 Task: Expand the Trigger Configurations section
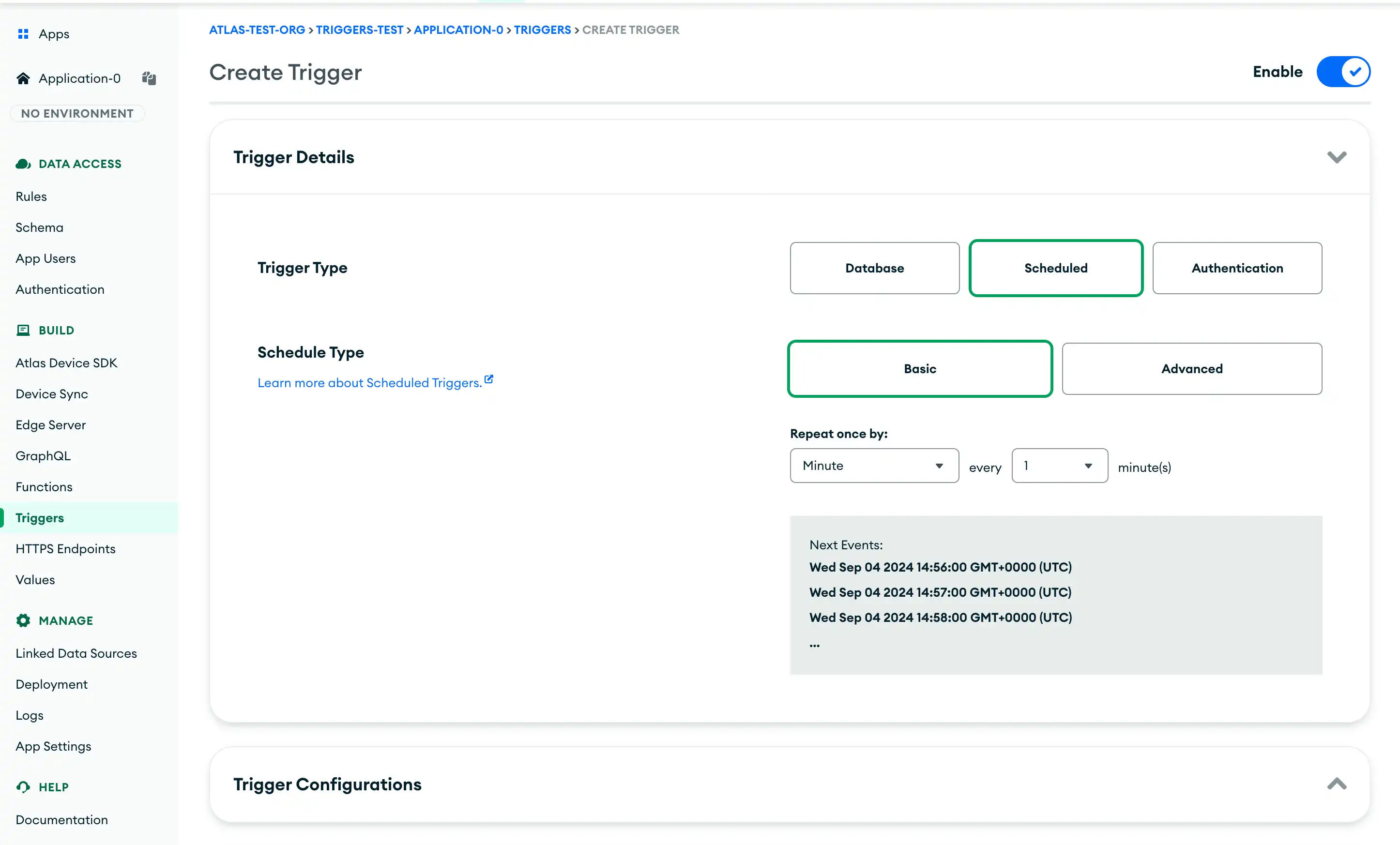(x=1338, y=784)
